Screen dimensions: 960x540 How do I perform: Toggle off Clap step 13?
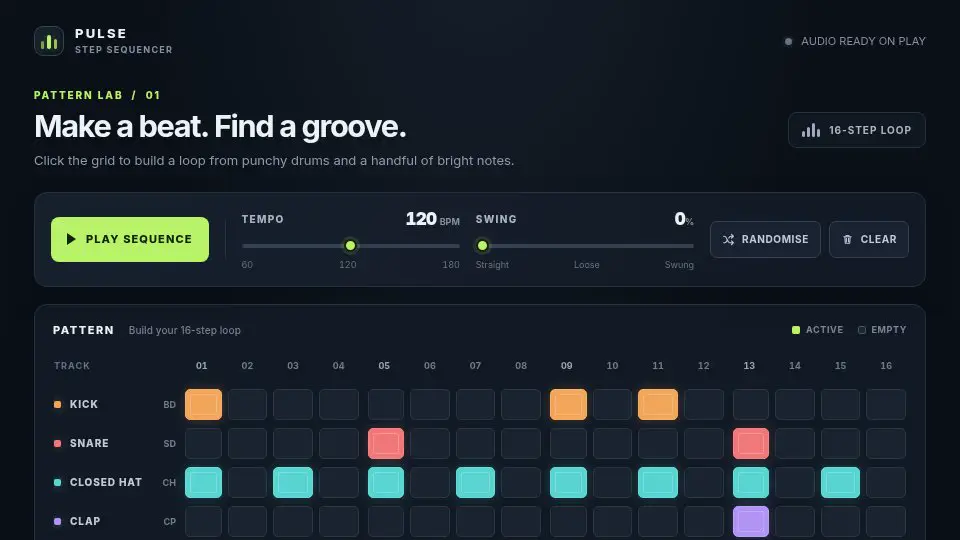pyautogui.click(x=751, y=522)
